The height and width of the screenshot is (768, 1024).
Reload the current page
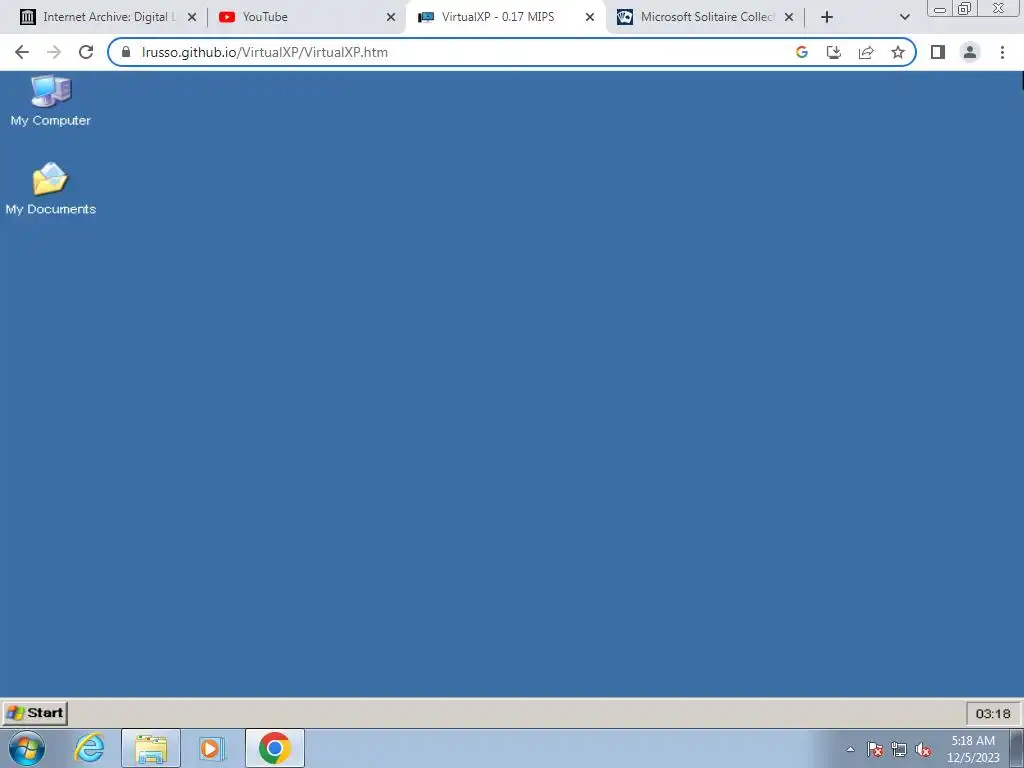[86, 52]
